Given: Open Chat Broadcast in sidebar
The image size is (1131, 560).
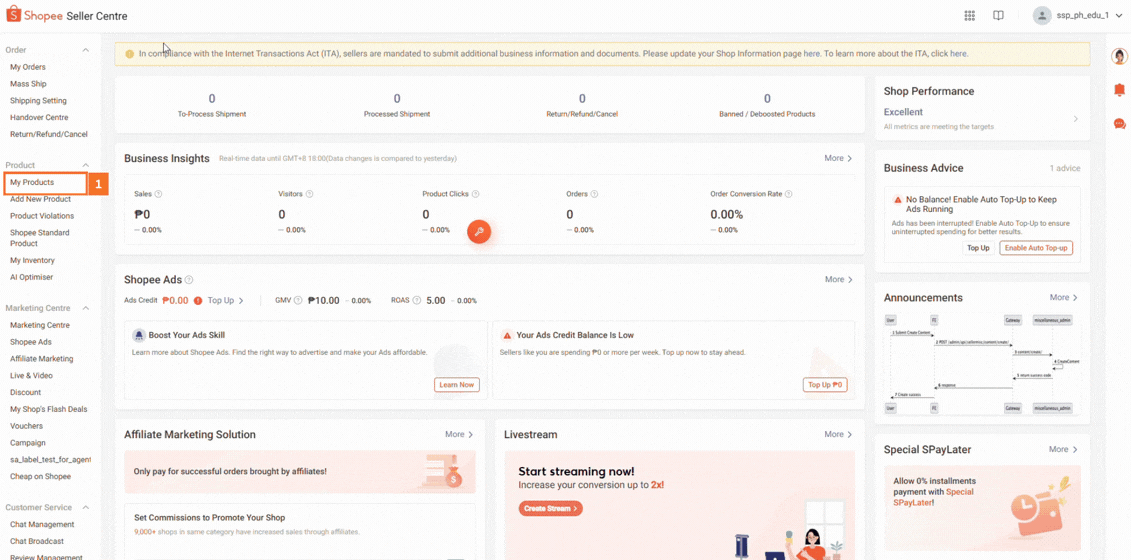Looking at the screenshot, I should point(37,541).
